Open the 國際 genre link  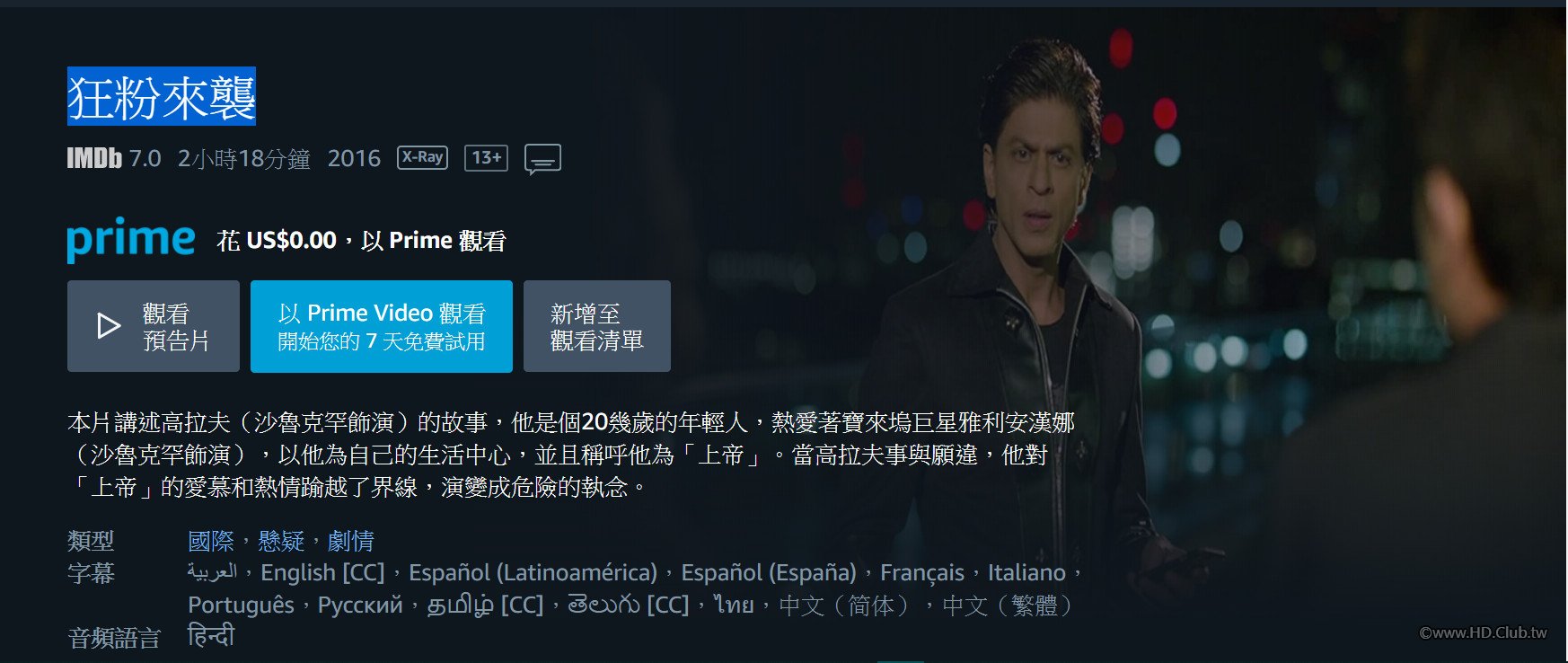(x=210, y=541)
